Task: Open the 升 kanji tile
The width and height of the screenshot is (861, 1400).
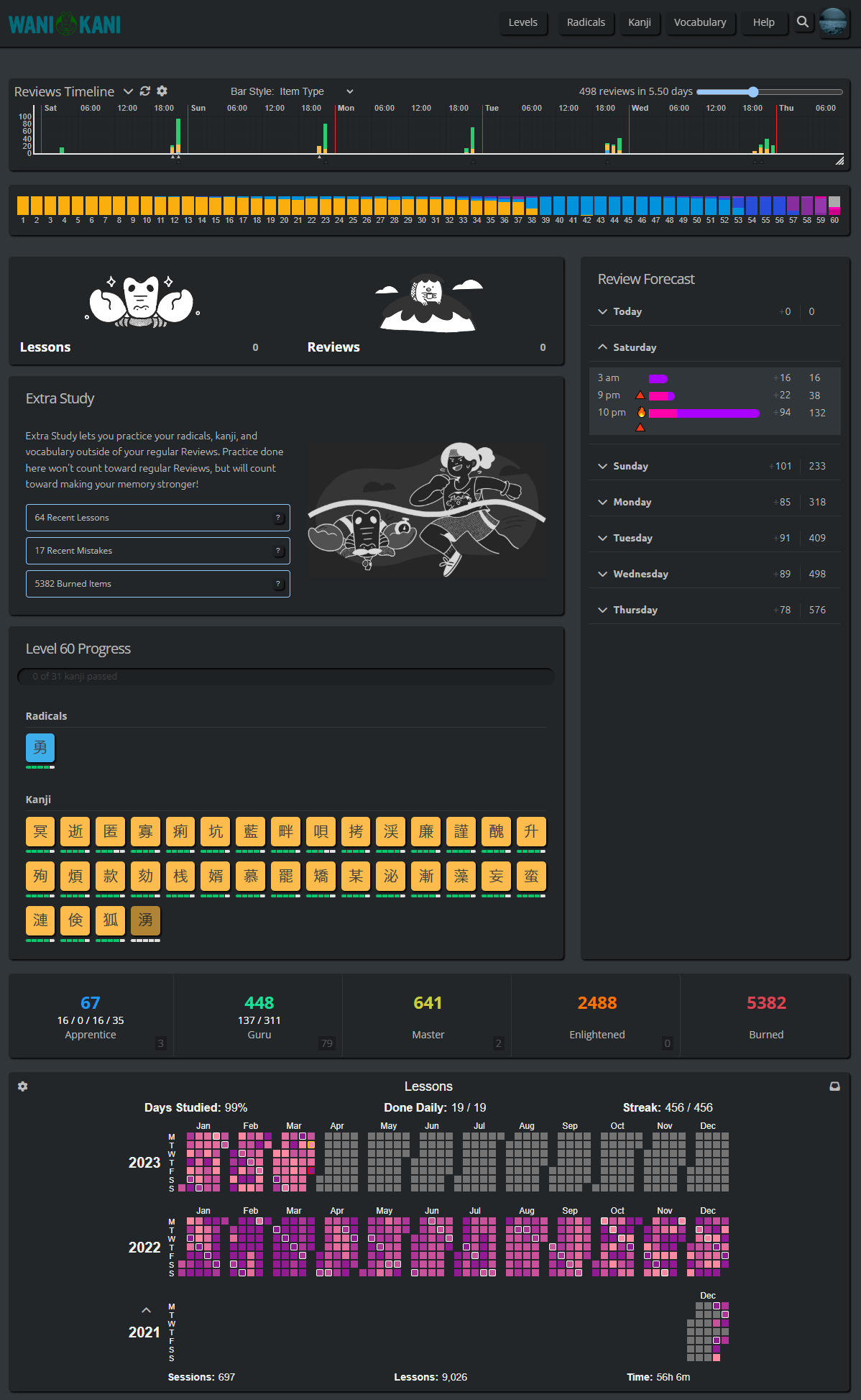Action: 531,832
